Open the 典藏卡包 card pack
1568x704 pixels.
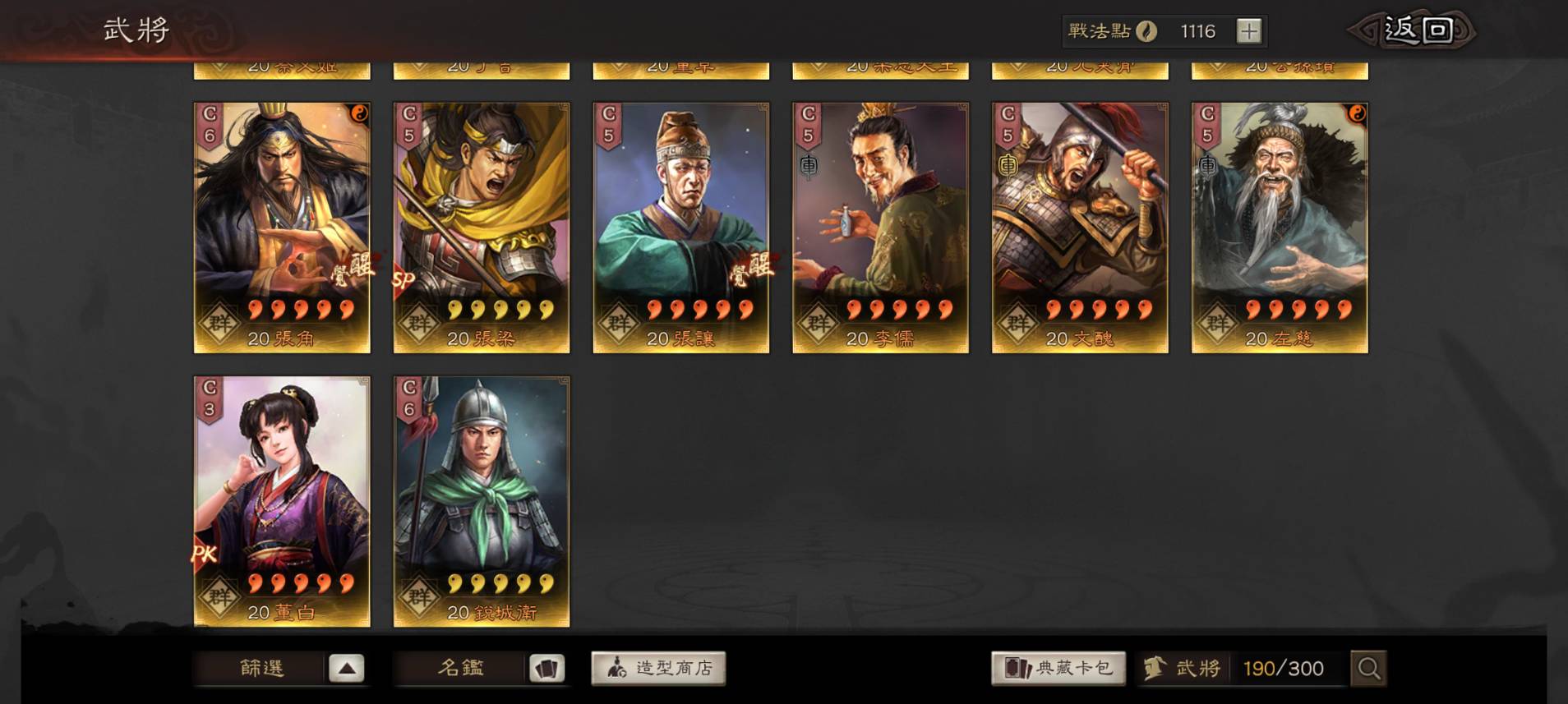[1058, 668]
